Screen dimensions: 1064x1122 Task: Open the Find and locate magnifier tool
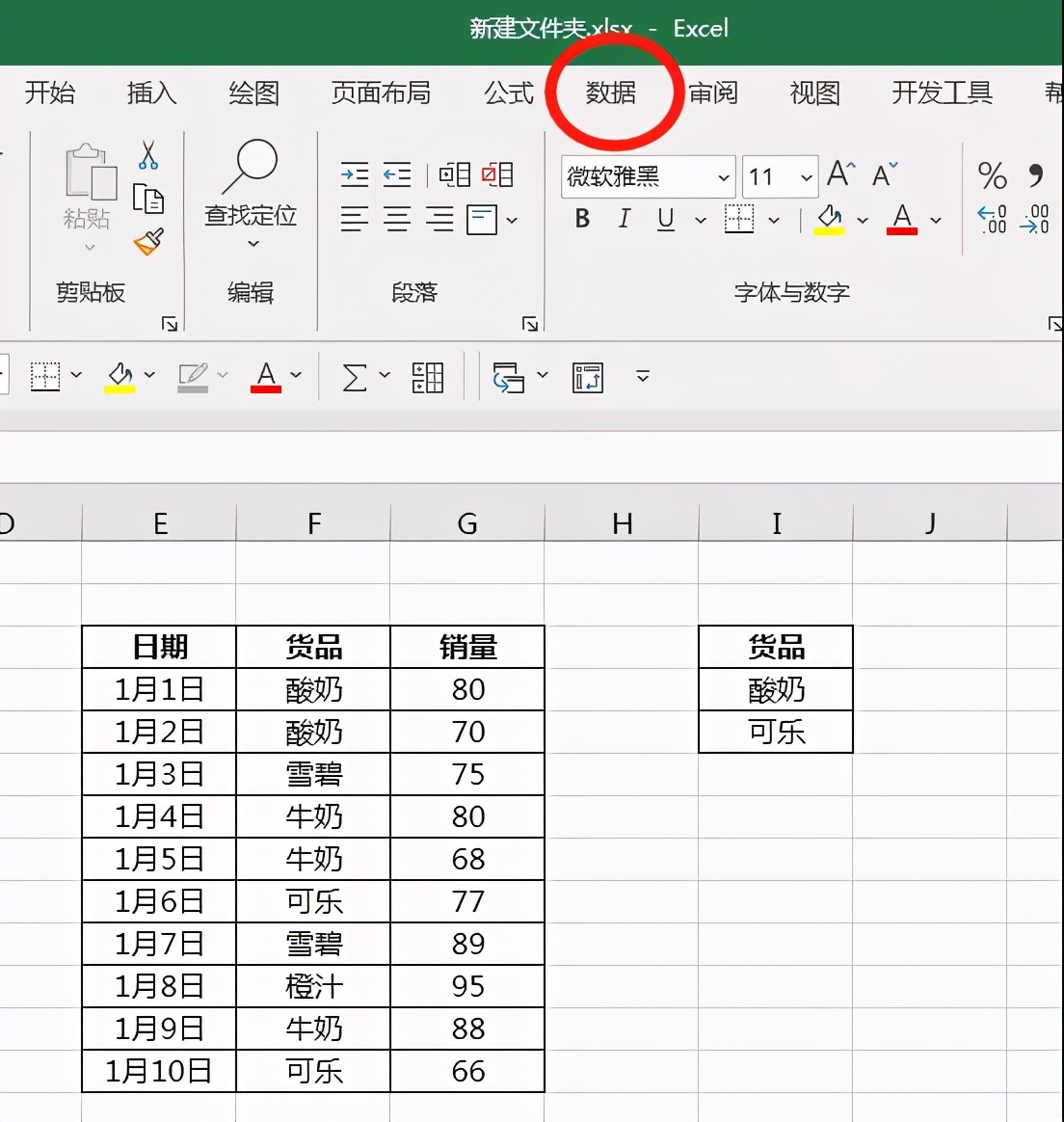pos(251,166)
